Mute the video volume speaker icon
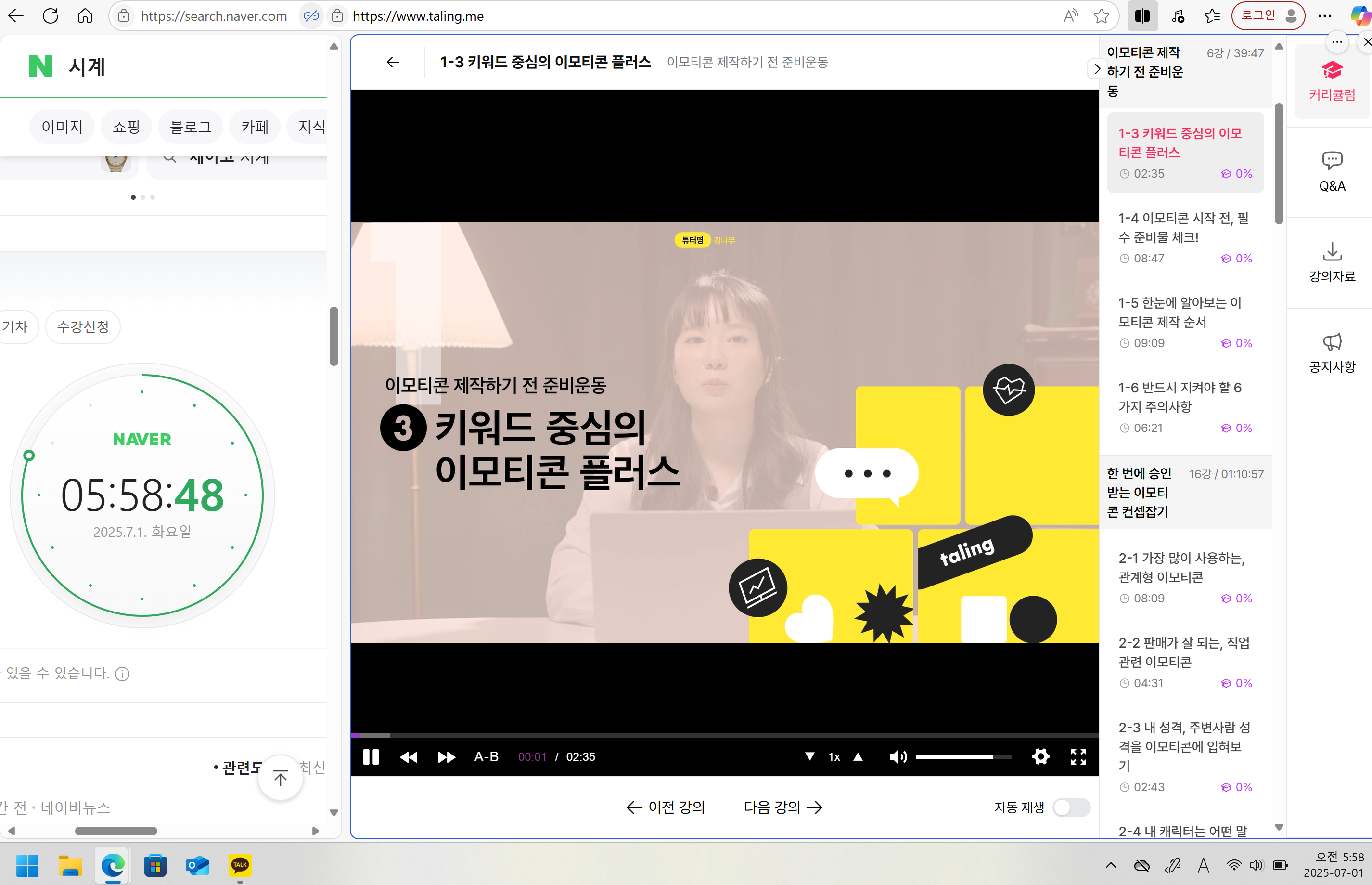 898,757
